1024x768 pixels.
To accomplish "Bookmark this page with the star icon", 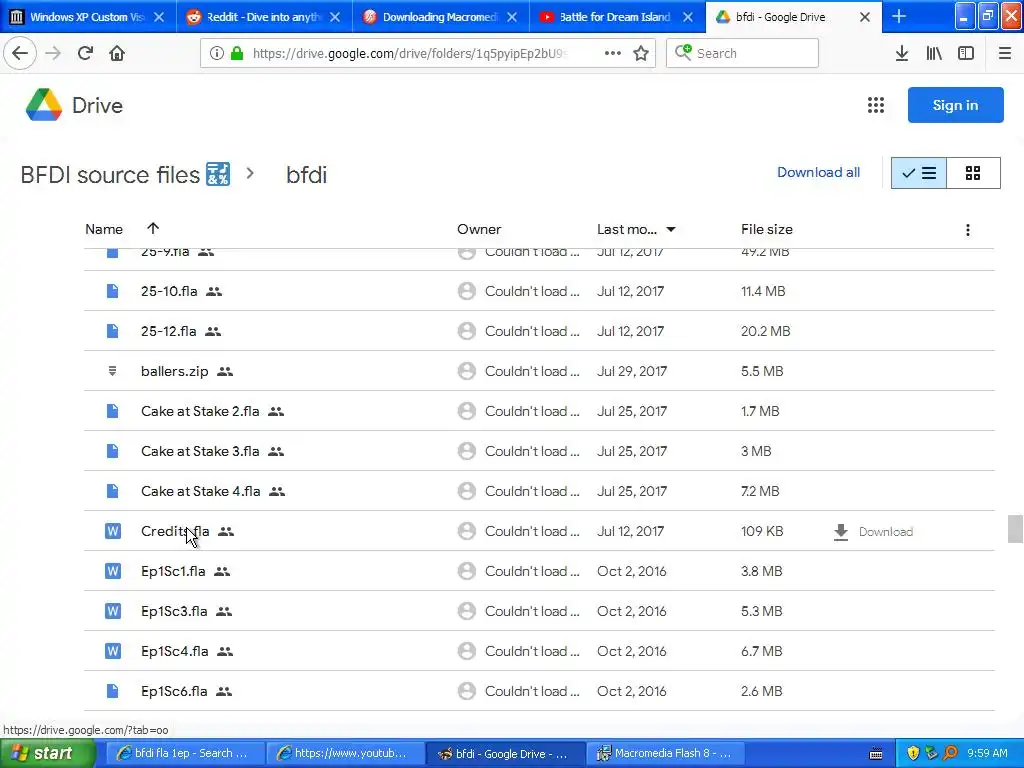I will (641, 53).
